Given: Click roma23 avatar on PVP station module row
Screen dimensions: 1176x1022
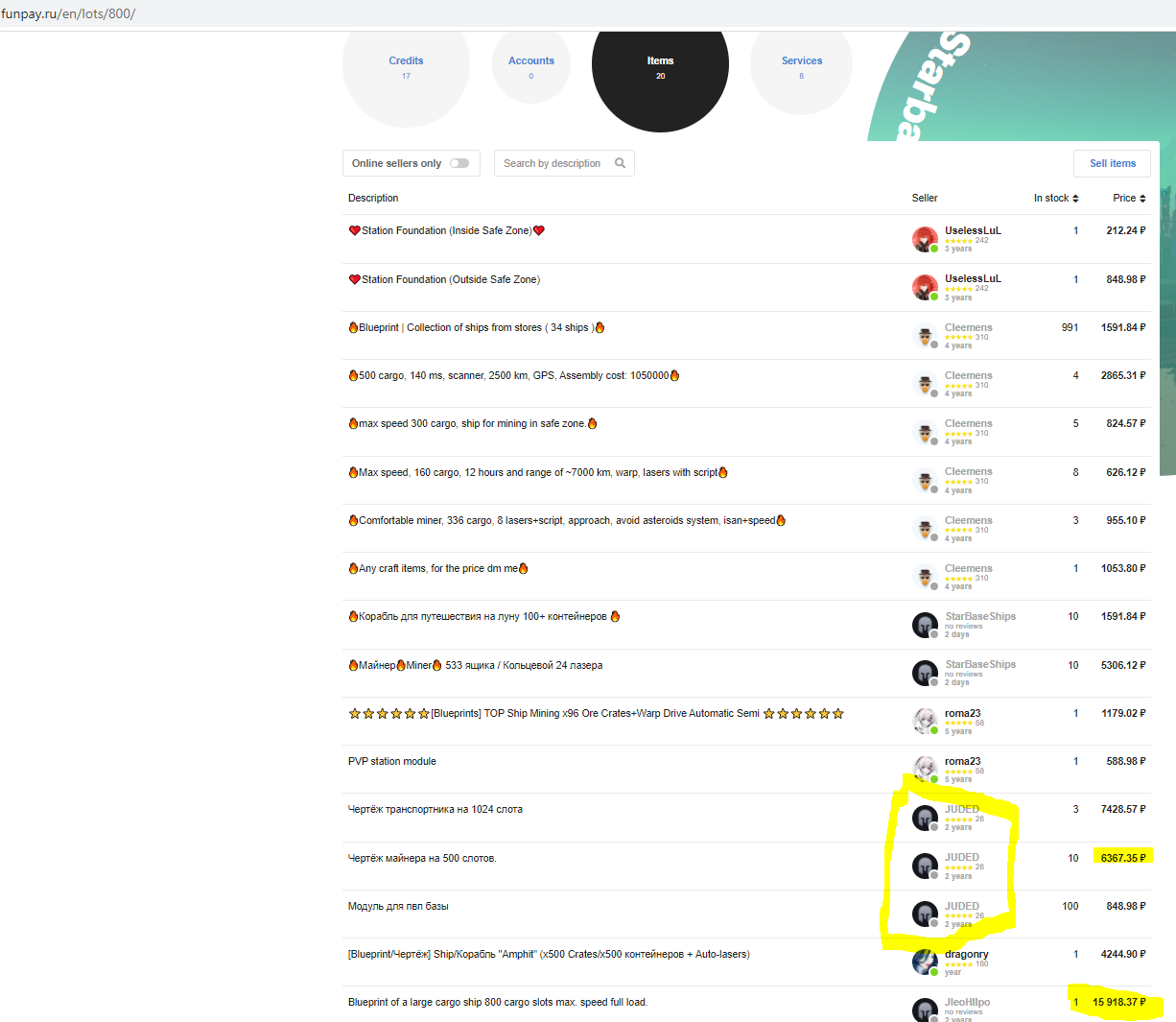Looking at the screenshot, I should [925, 770].
